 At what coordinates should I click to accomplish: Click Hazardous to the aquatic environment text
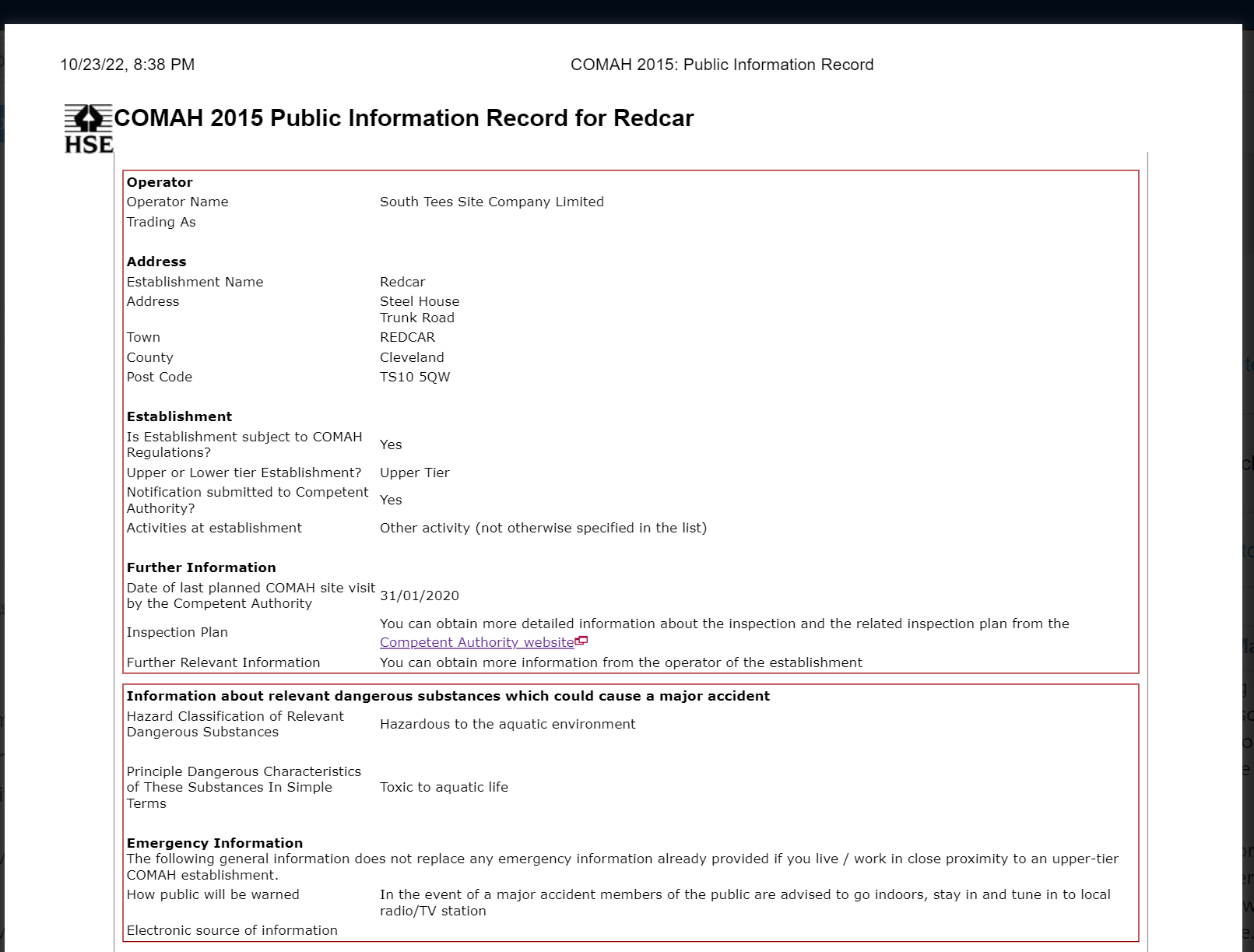tap(508, 724)
